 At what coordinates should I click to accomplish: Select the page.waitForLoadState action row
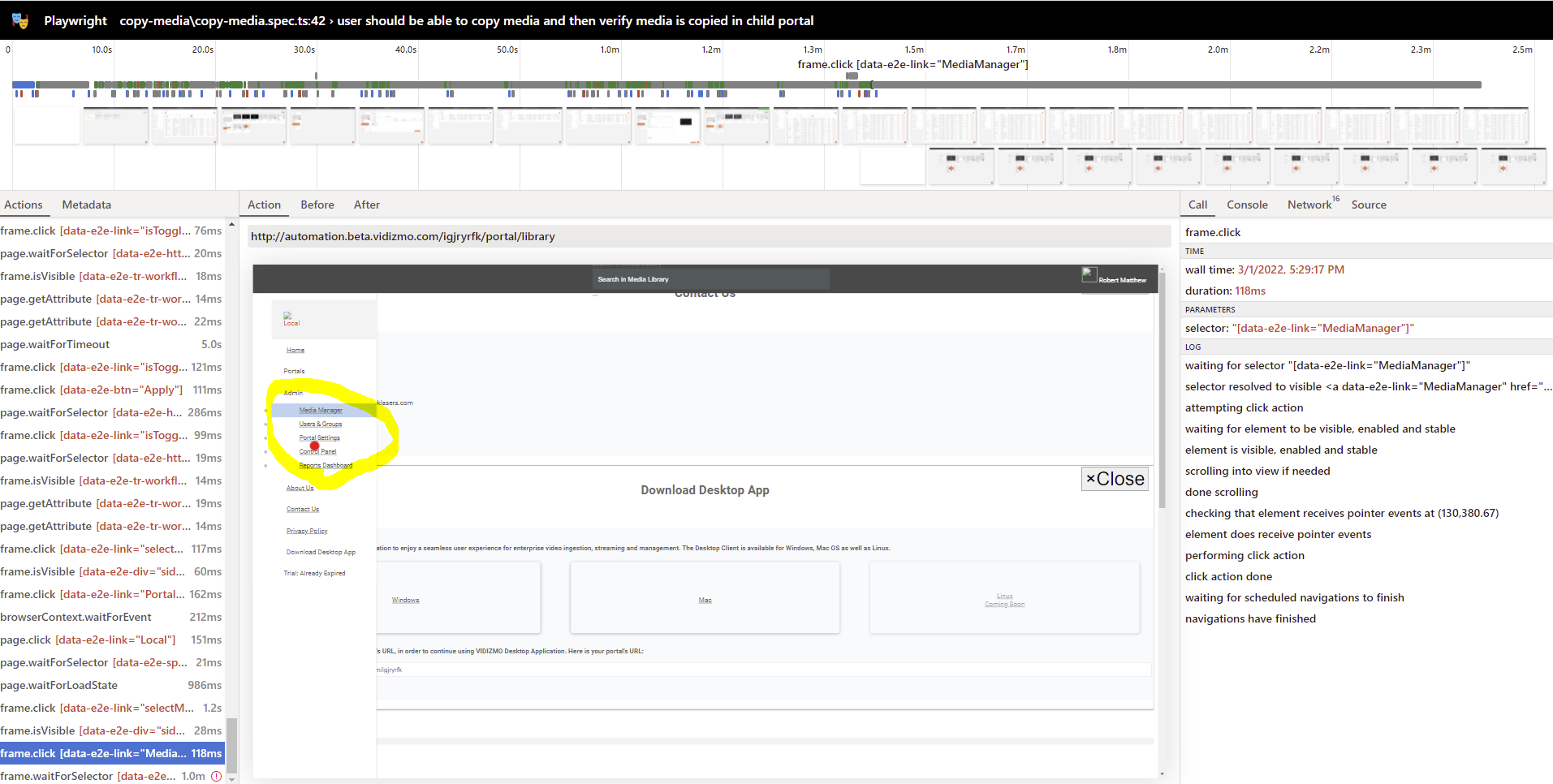pos(112,685)
